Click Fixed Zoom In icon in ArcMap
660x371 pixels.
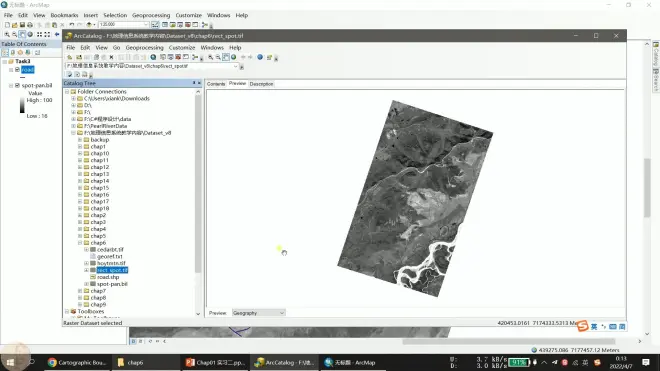coord(40,35)
